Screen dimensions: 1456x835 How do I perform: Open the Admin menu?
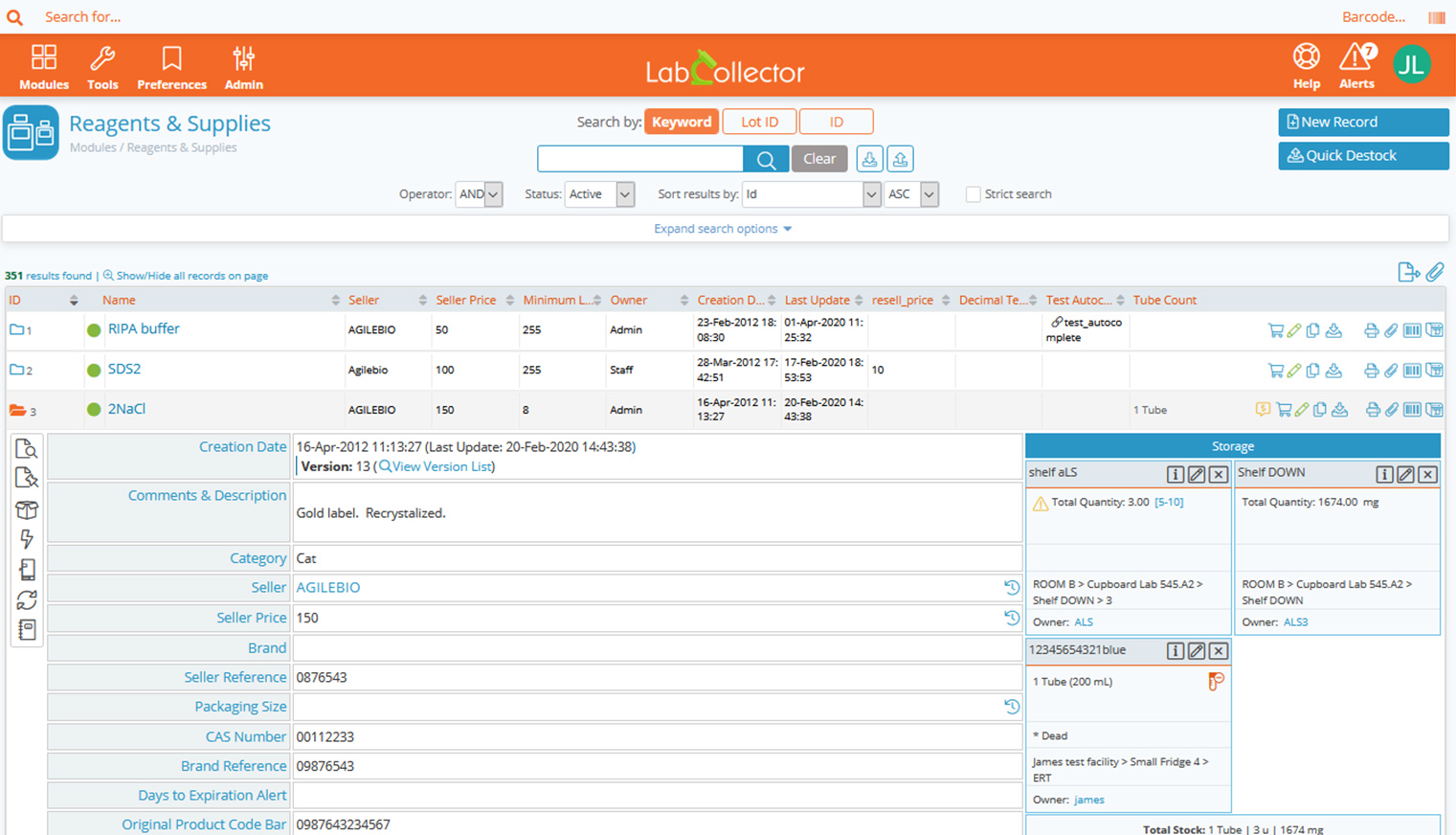(x=243, y=67)
